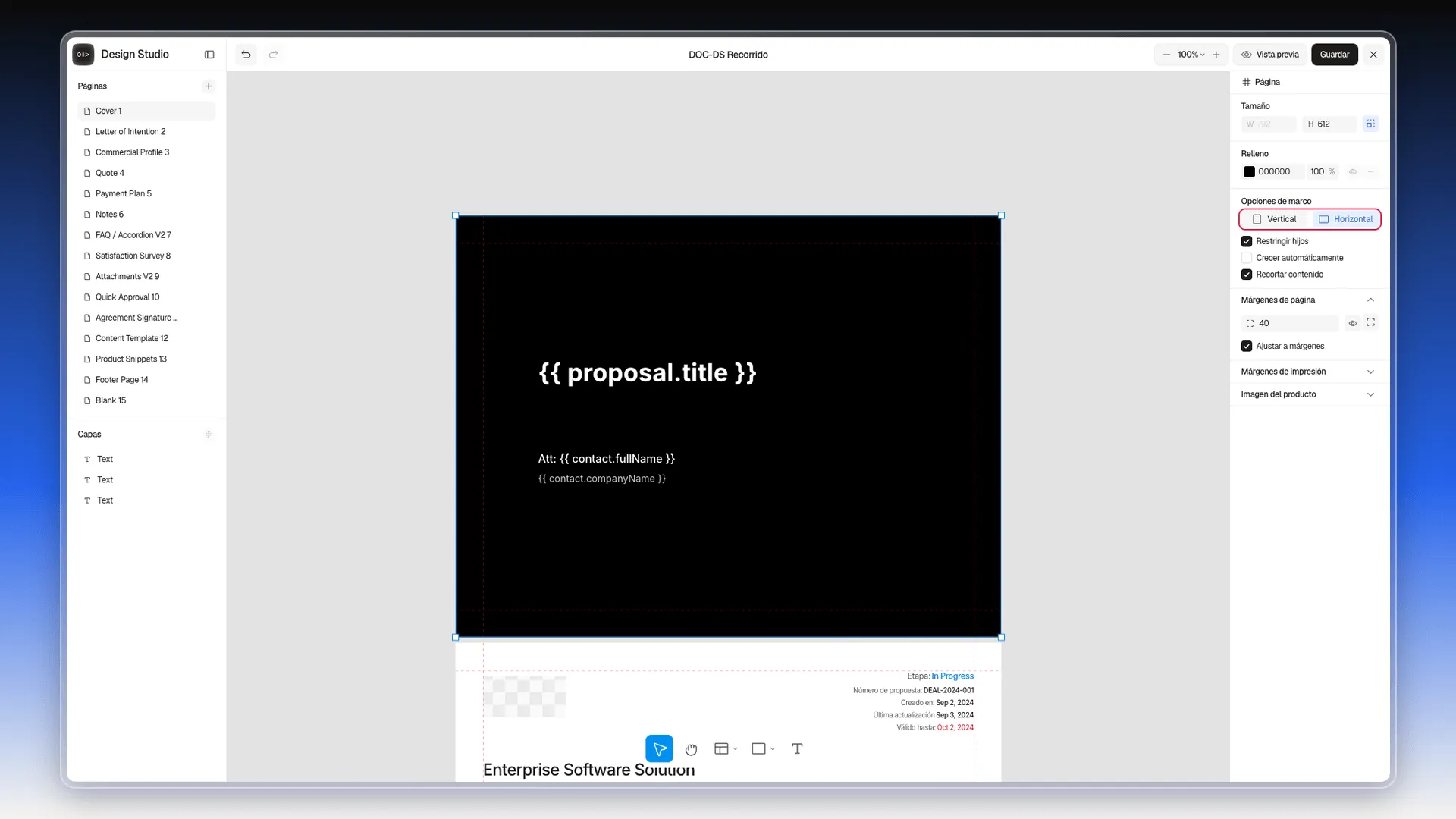The height and width of the screenshot is (819, 1456).
Task: Open the Payment Plan 5 page
Action: point(146,193)
